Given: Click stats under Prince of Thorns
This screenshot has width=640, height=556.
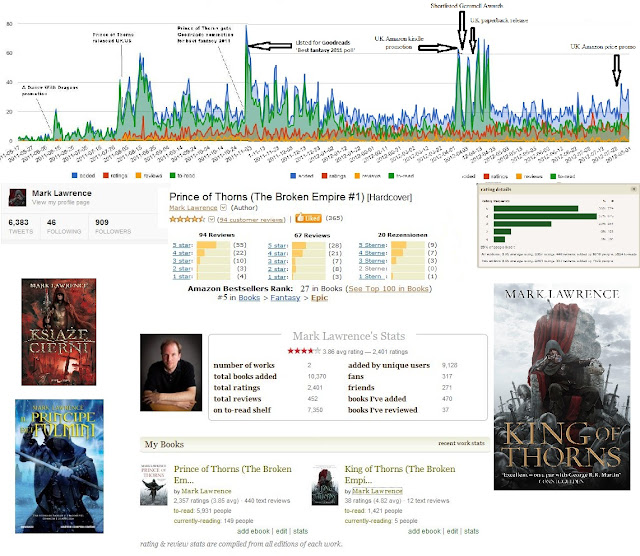Looking at the screenshot, I should [300, 531].
